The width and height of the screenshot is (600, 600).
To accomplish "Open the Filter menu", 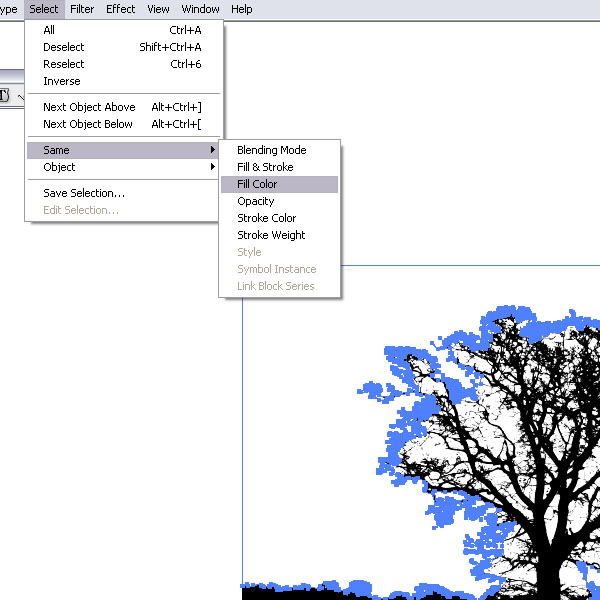I will click(x=82, y=9).
